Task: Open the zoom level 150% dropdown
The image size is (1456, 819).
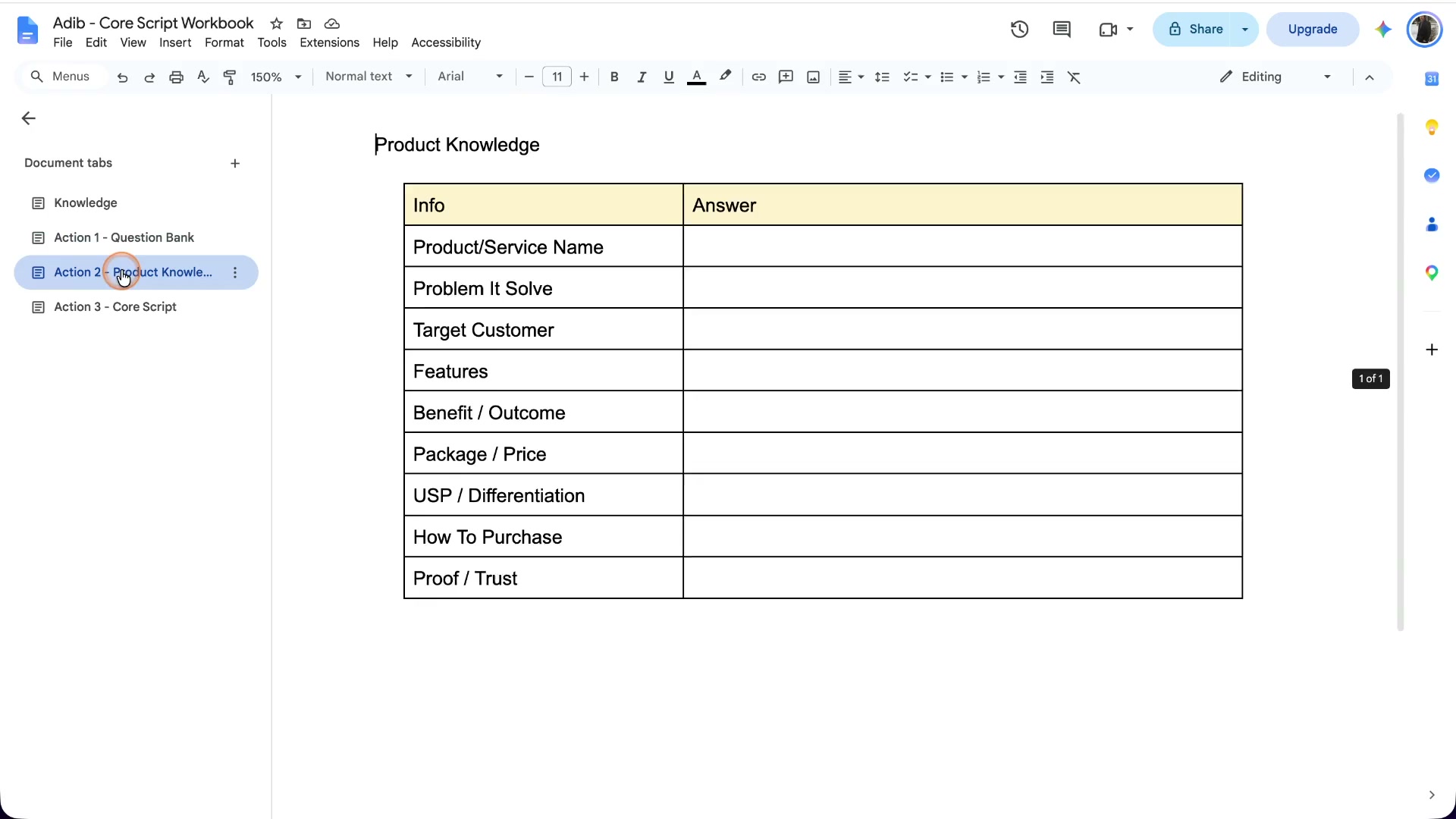Action: 277,77
